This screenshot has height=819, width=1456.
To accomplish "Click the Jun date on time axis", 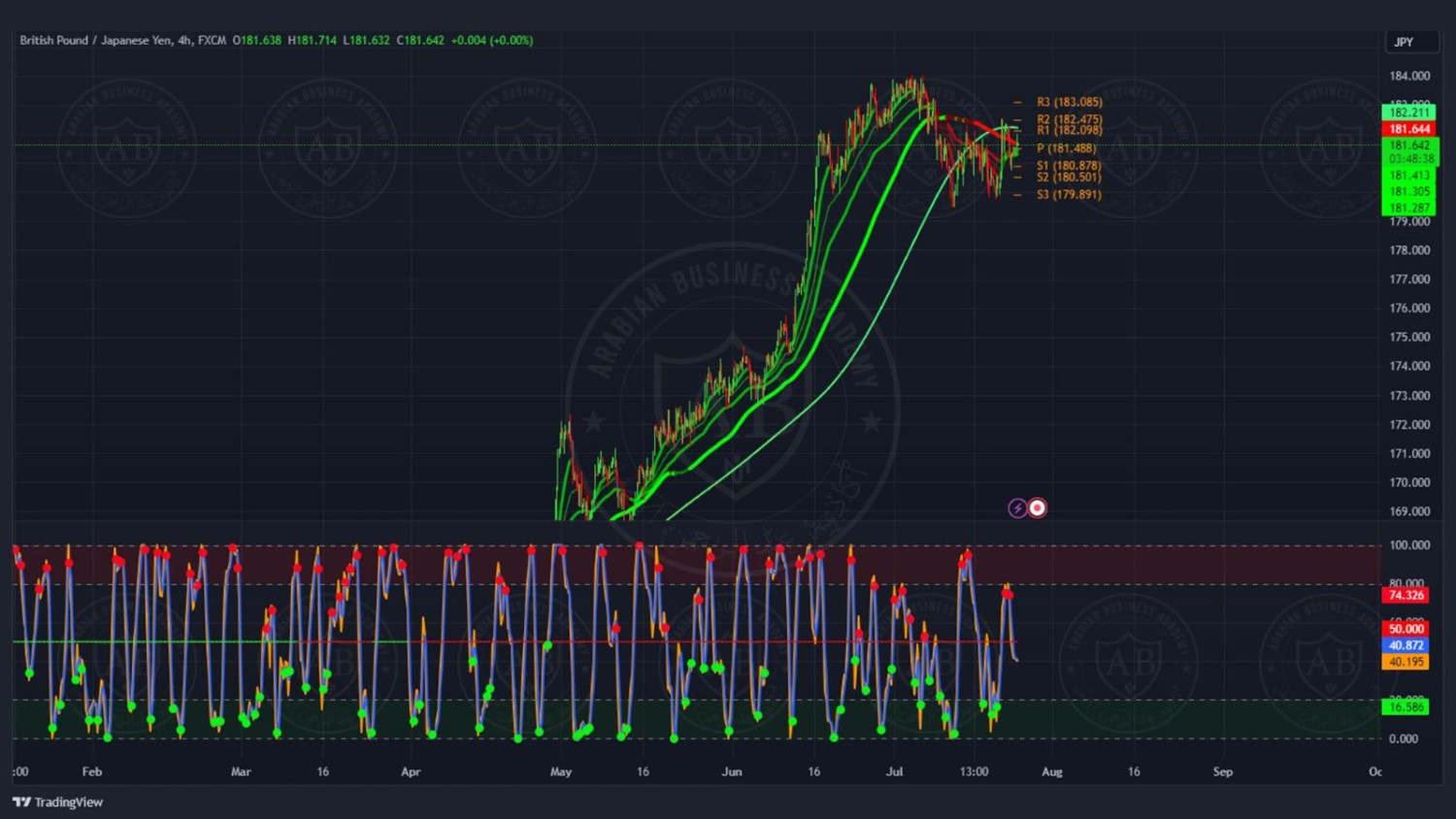I will [x=732, y=772].
